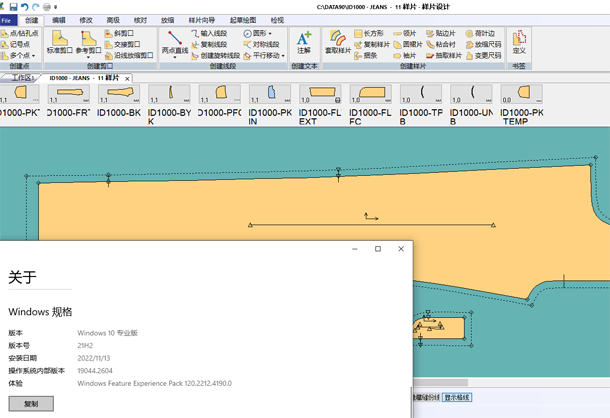
Task: Click the 复制 button in About window
Action: (x=31, y=404)
